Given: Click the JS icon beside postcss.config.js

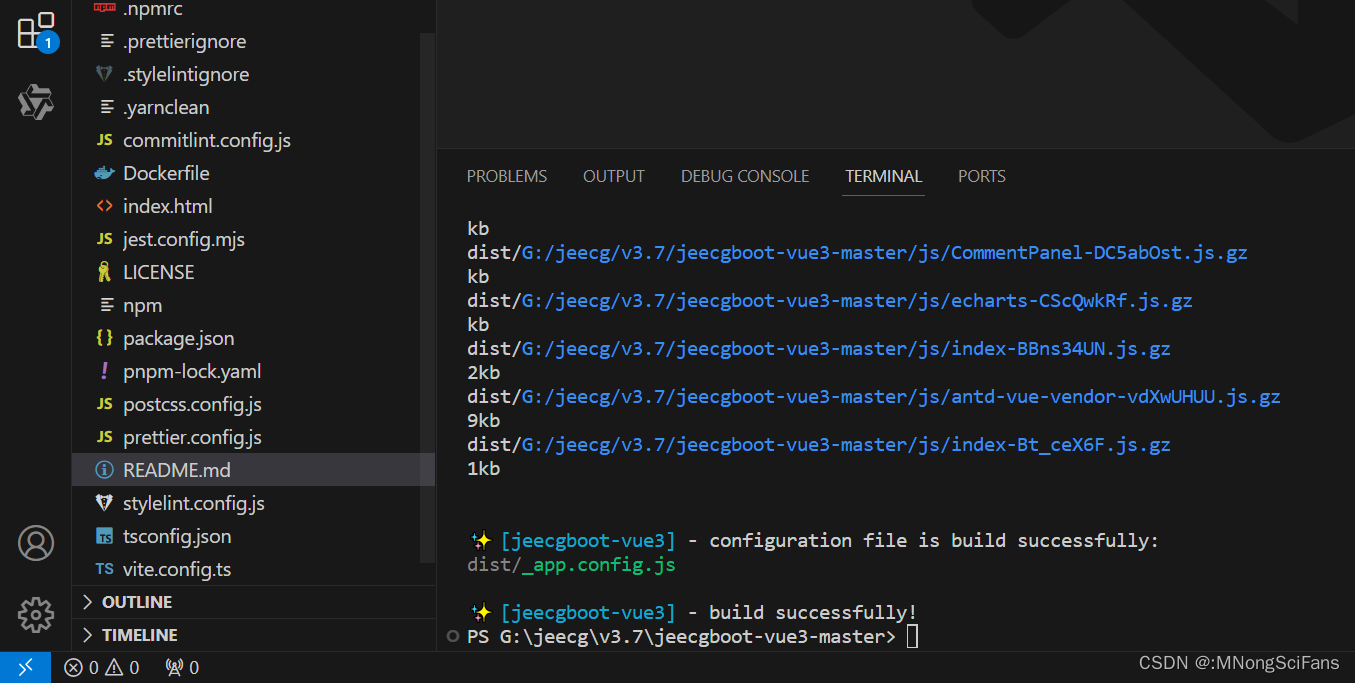Looking at the screenshot, I should pyautogui.click(x=104, y=404).
